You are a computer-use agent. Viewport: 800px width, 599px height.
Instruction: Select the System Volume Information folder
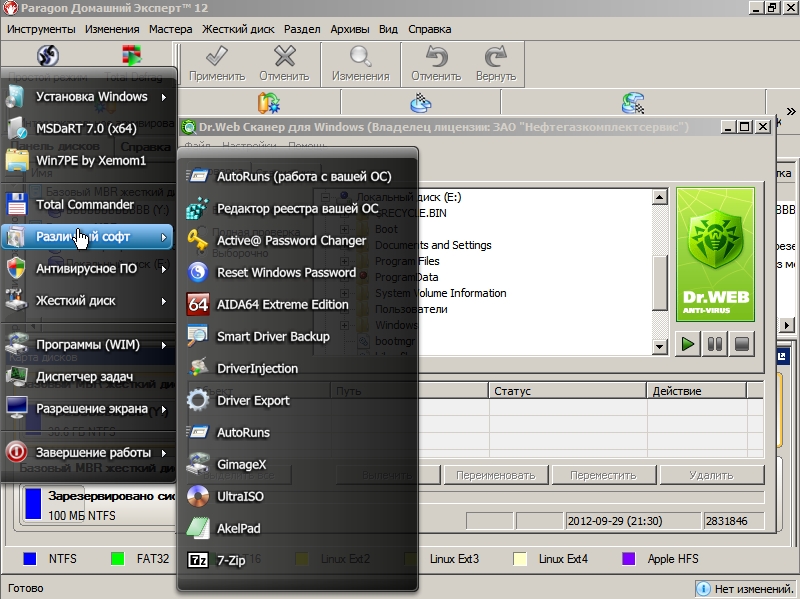pos(440,293)
